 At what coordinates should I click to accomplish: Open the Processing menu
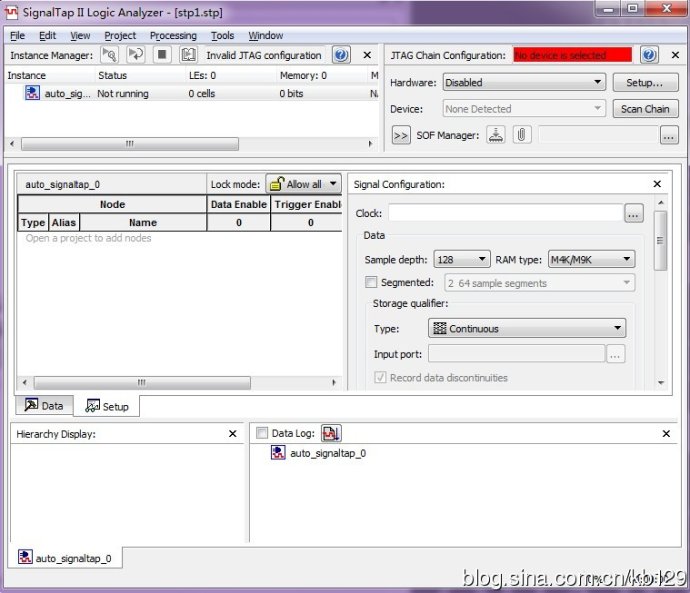(x=173, y=36)
